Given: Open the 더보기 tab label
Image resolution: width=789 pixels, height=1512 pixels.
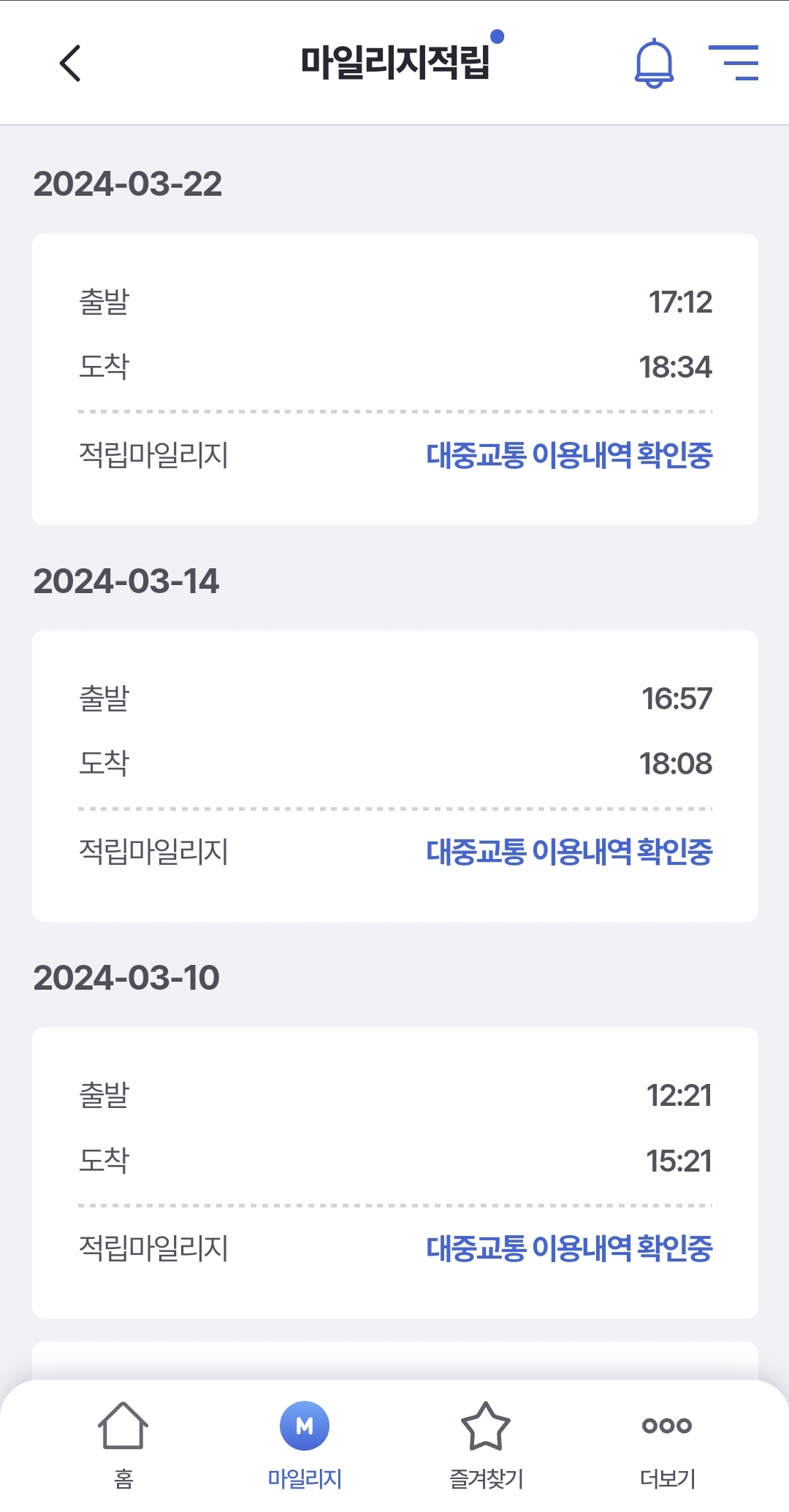Looking at the screenshot, I should coord(667,1479).
